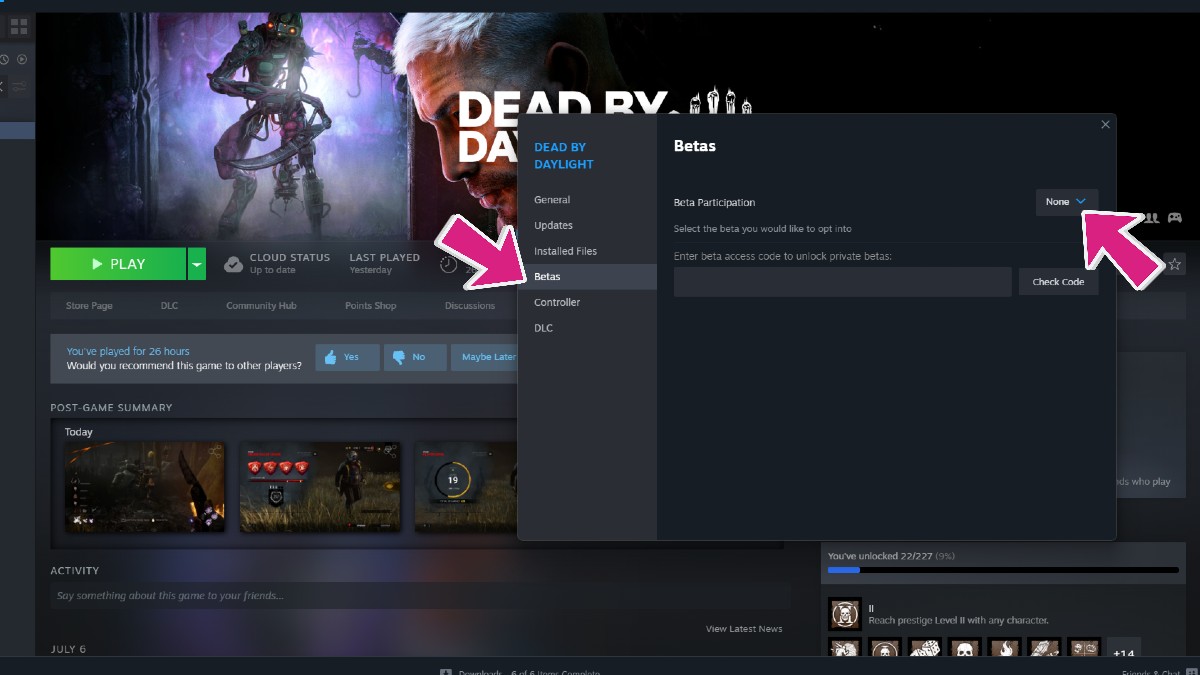
Task: Close the properties dialog with X
Action: pyautogui.click(x=1105, y=125)
